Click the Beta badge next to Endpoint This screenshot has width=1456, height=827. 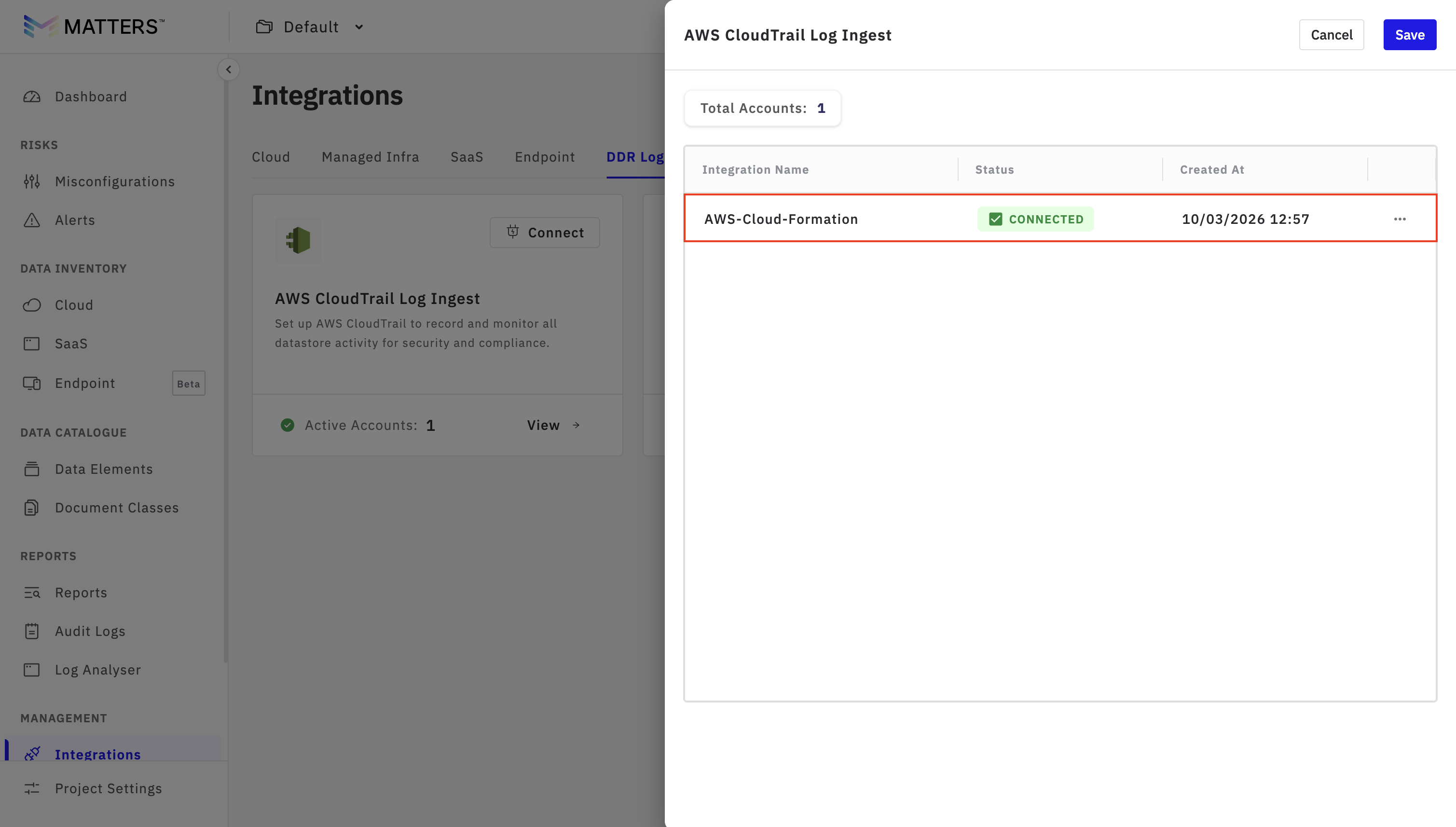tap(189, 384)
